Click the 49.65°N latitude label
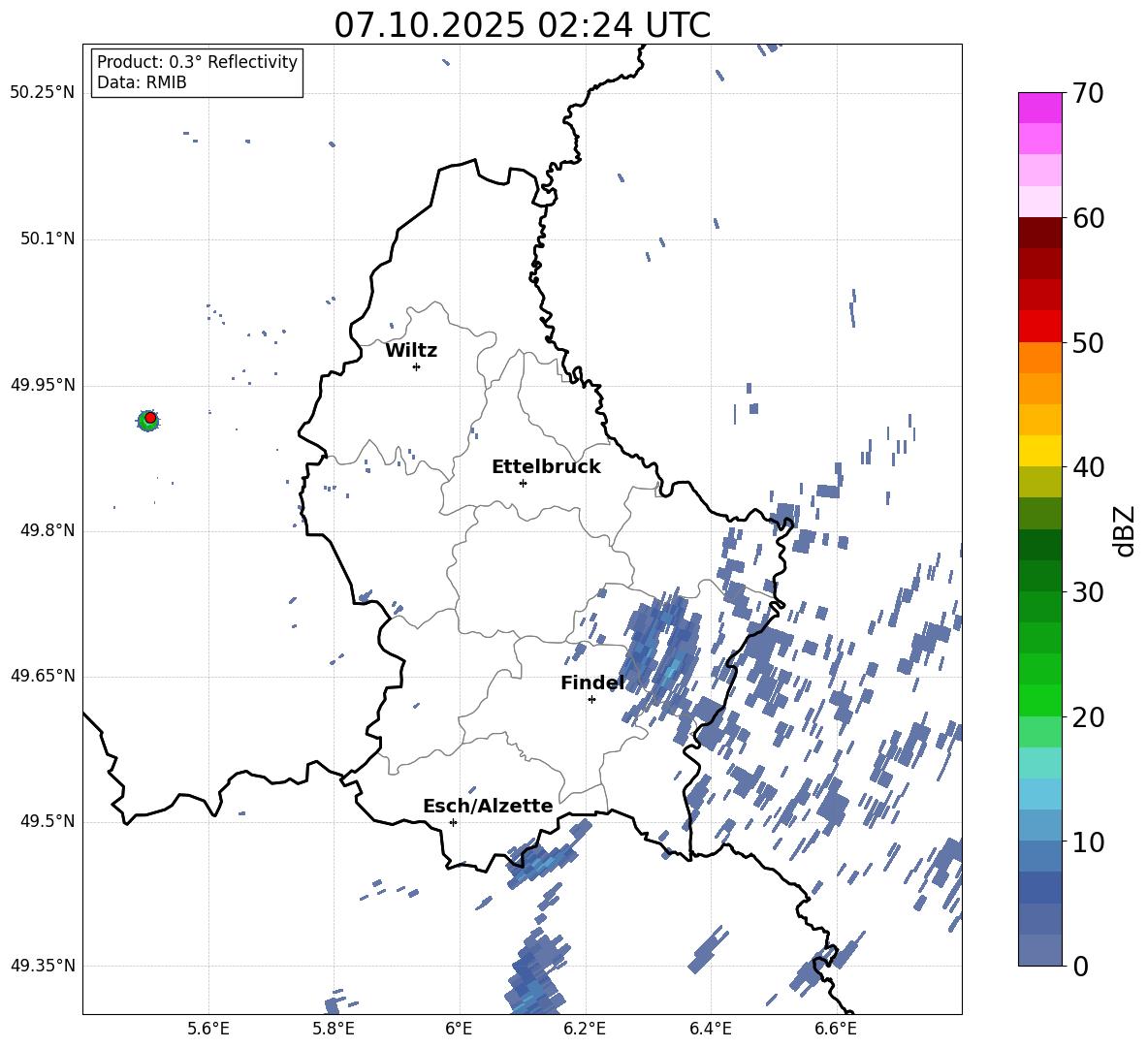 [43, 676]
